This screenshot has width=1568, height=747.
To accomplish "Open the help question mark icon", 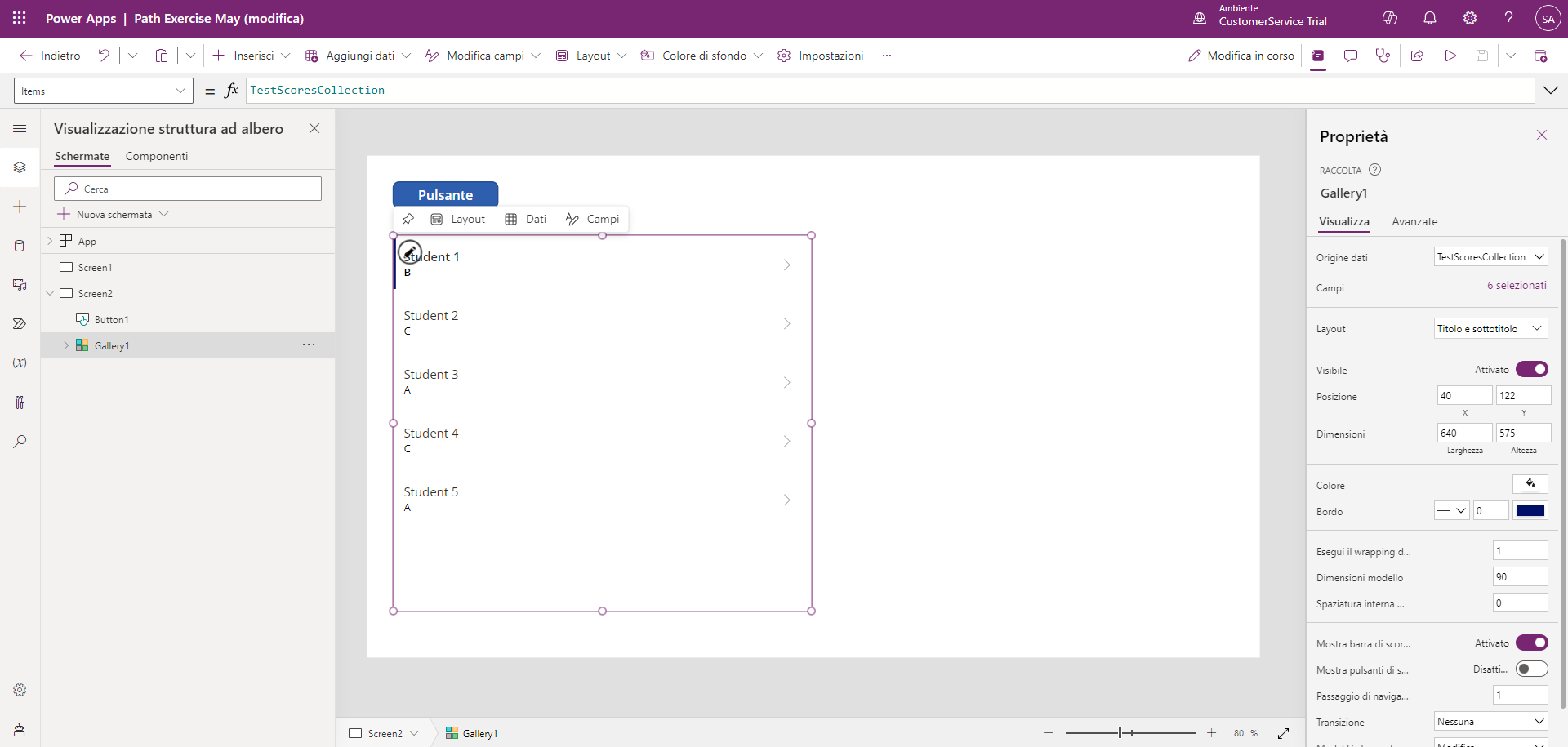I will click(x=1508, y=18).
